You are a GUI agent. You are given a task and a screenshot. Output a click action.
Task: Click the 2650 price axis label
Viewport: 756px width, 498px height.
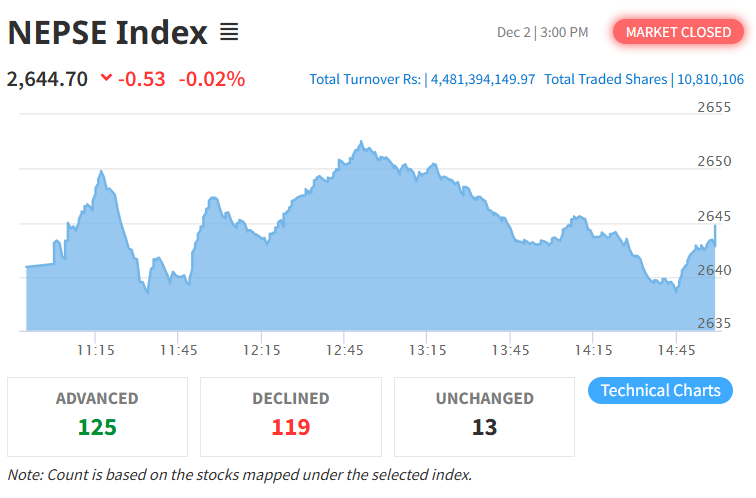click(x=714, y=161)
